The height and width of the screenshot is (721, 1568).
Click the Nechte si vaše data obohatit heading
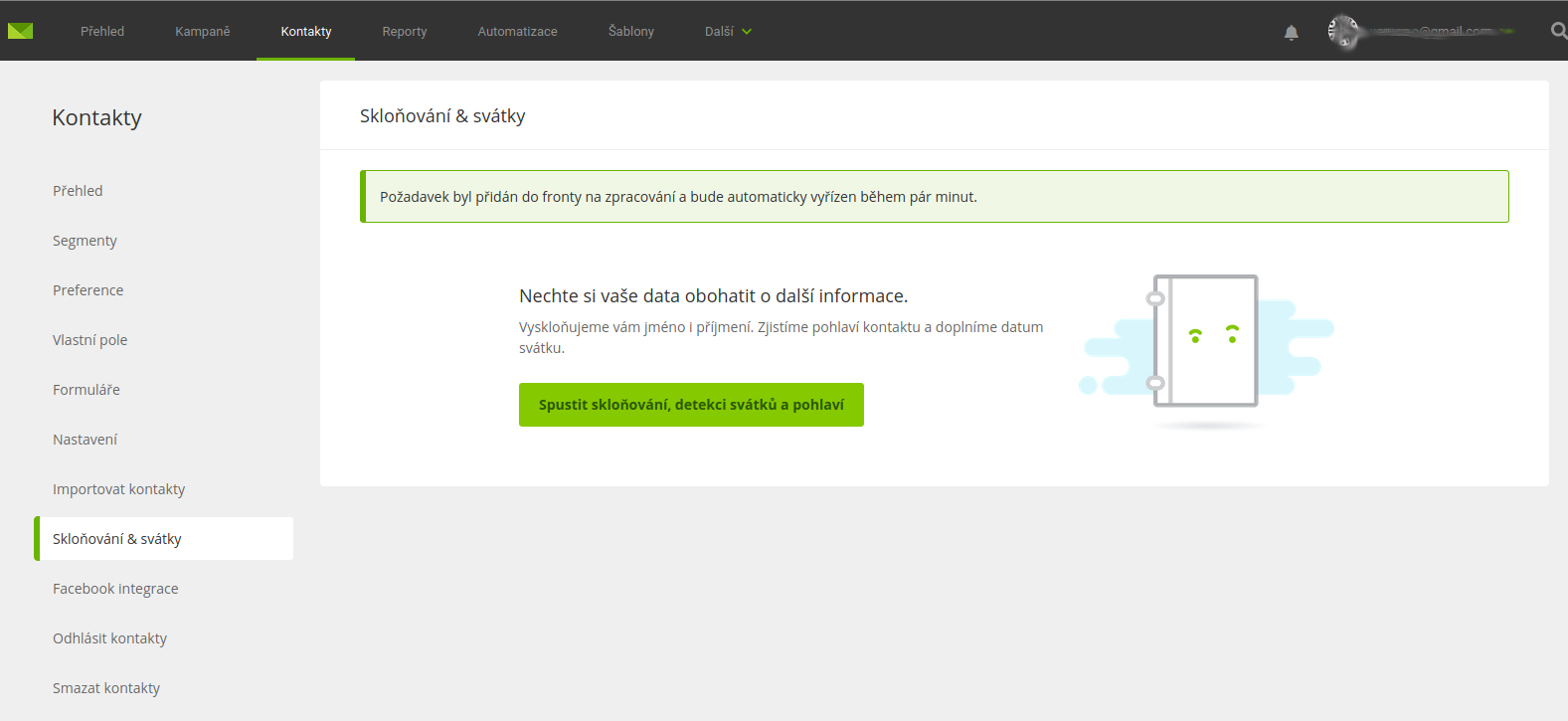pyautogui.click(x=713, y=296)
